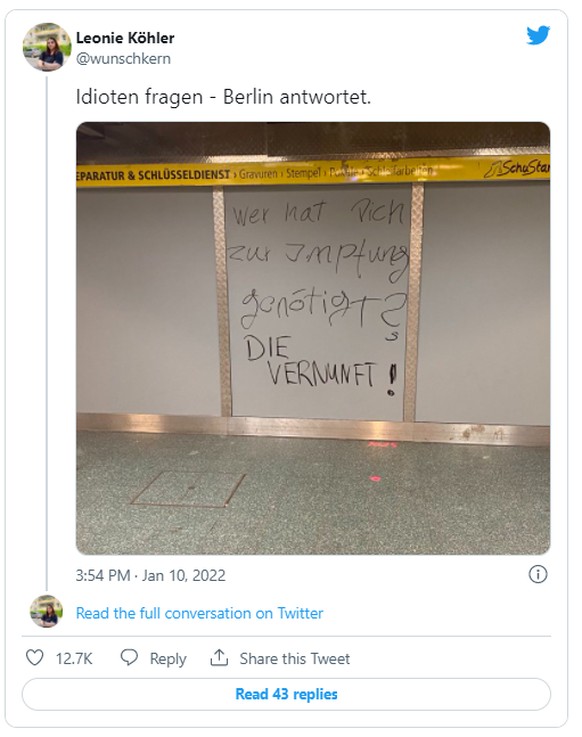Image resolution: width=582 pixels, height=737 pixels.
Task: Click Share this Tweet text
Action: 295,659
